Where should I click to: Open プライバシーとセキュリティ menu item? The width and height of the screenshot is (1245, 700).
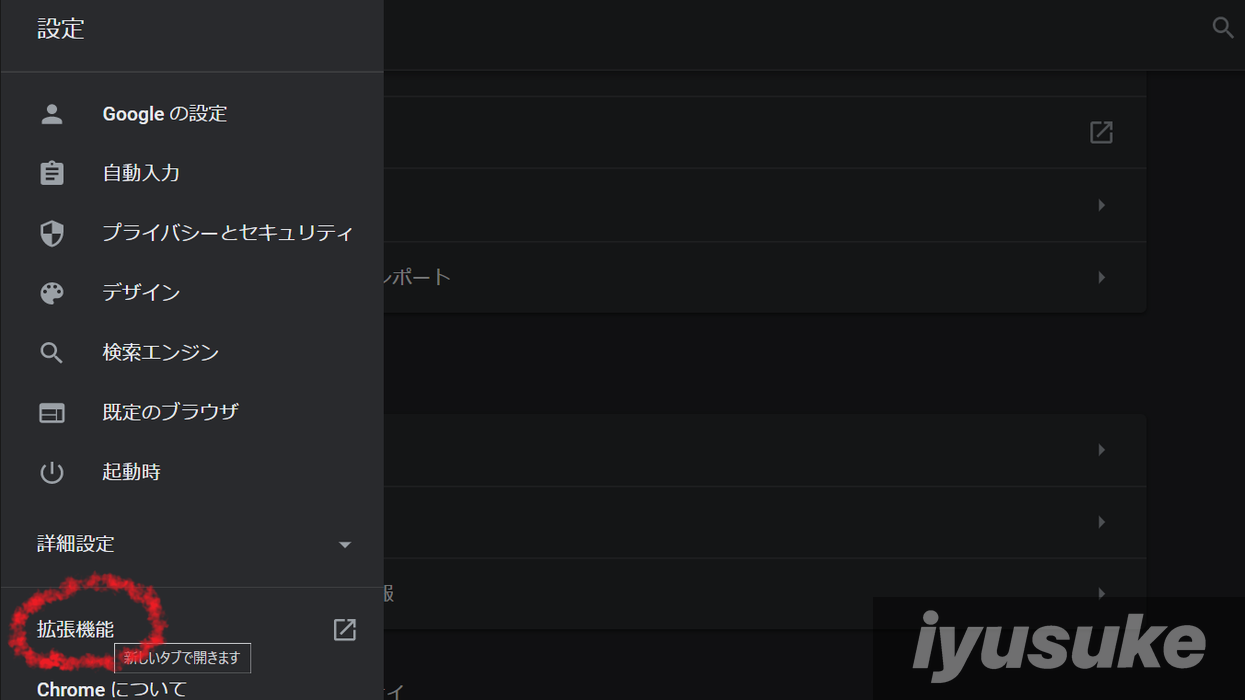point(228,233)
